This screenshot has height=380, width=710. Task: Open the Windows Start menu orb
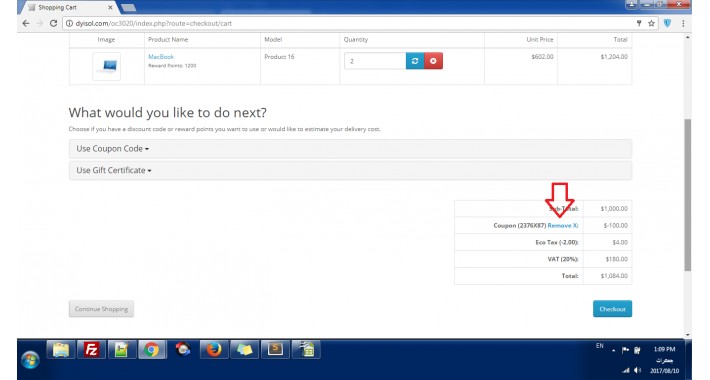[30, 360]
